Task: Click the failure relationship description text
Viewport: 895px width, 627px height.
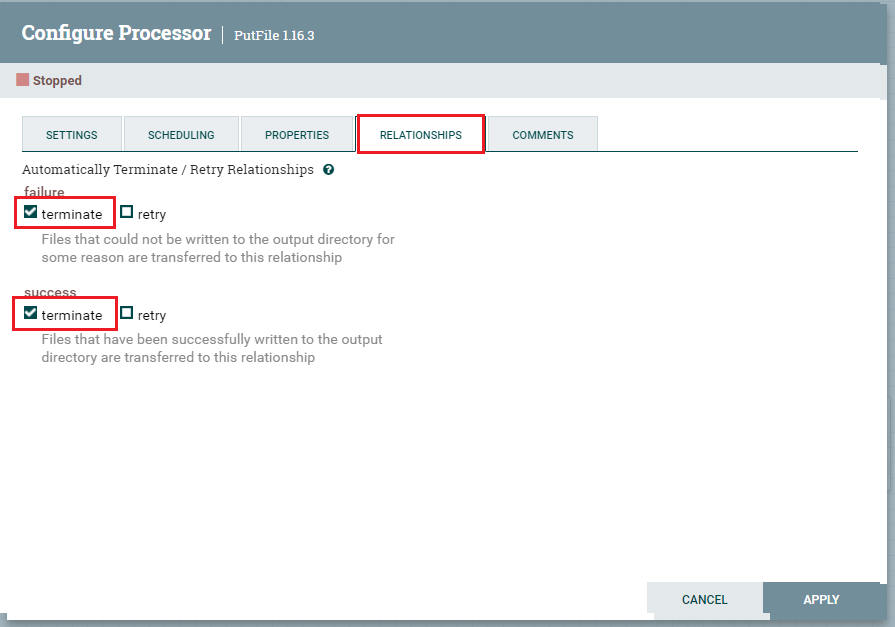Action: click(218, 248)
